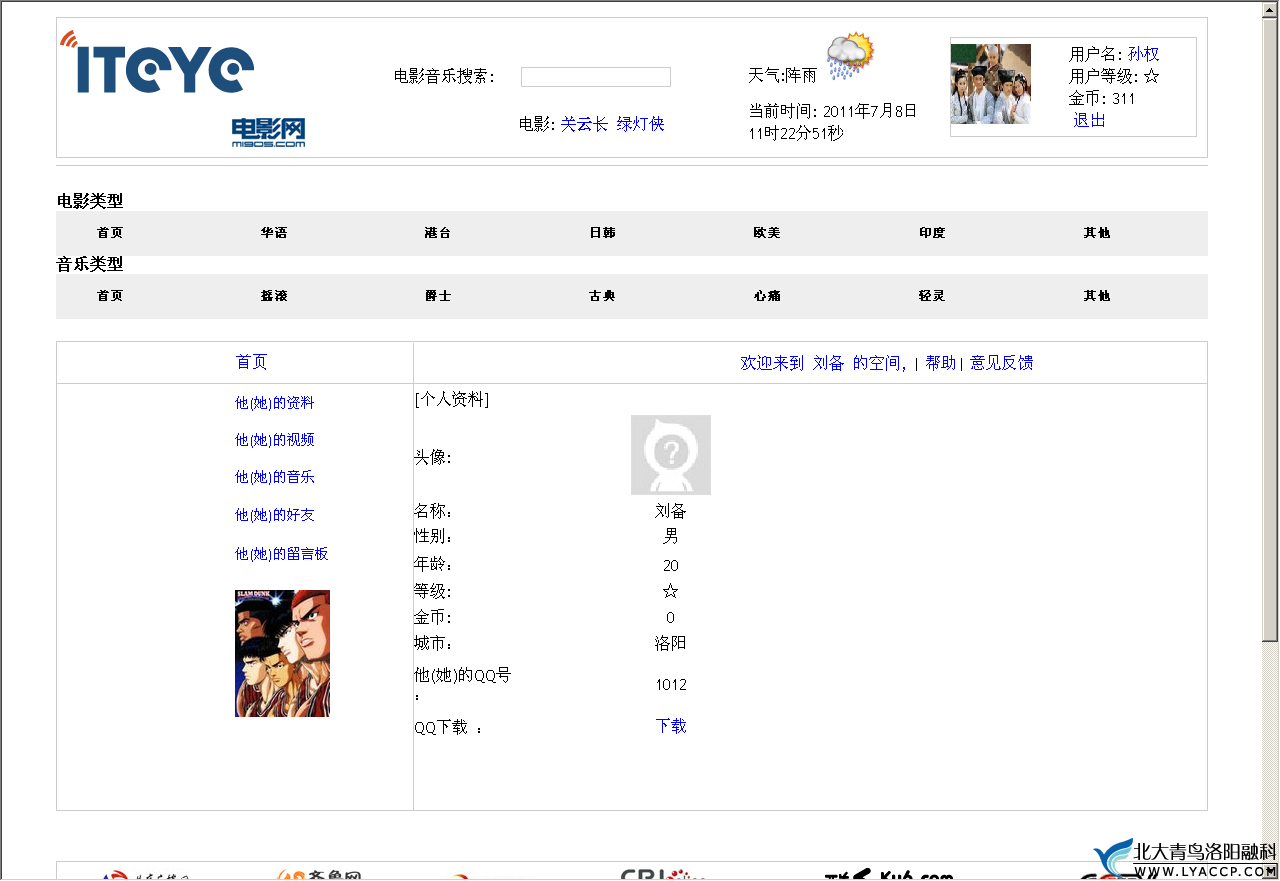Select 华语 movie category
Viewport: 1280px width, 881px height.
(x=274, y=233)
